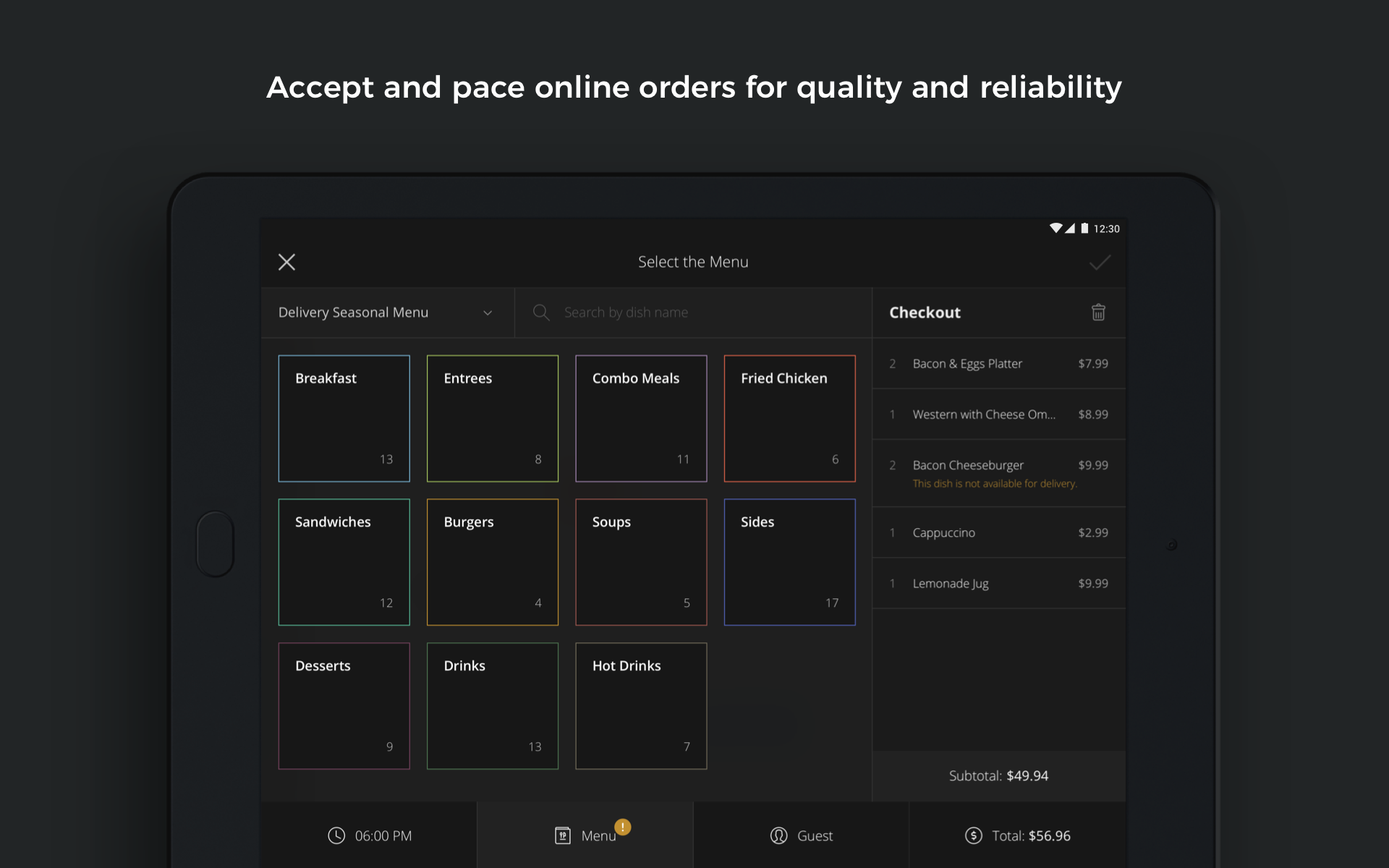
Task: Click the Wi-Fi signal icon in status bar
Action: point(1055,228)
